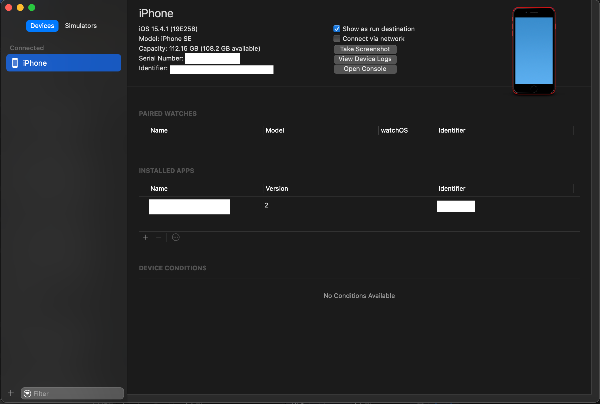This screenshot has height=404, width=600.
Task: Toggle Show as run destination checkbox
Action: [337, 29]
